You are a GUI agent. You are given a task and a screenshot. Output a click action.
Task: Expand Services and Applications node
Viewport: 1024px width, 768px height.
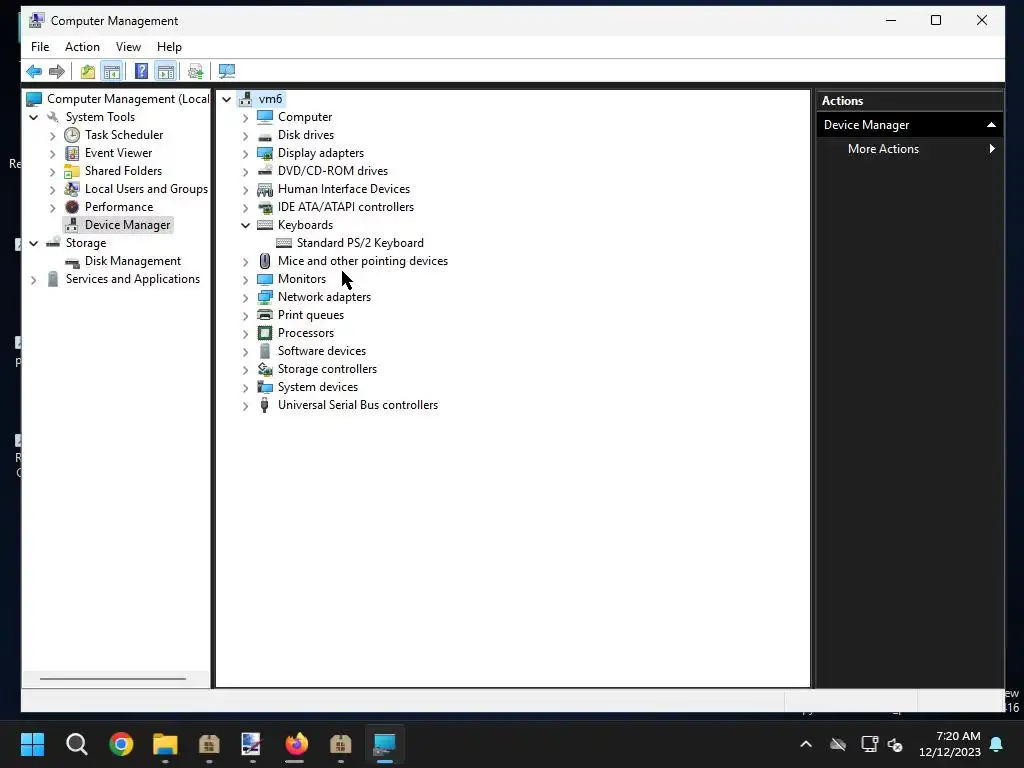coord(33,280)
